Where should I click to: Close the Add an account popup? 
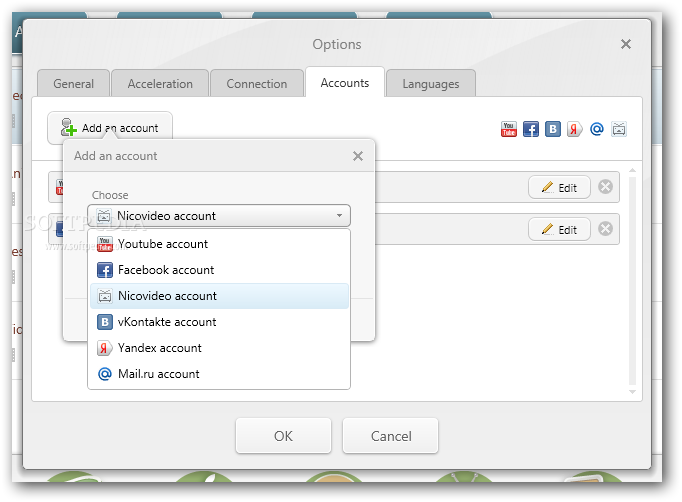coord(358,156)
